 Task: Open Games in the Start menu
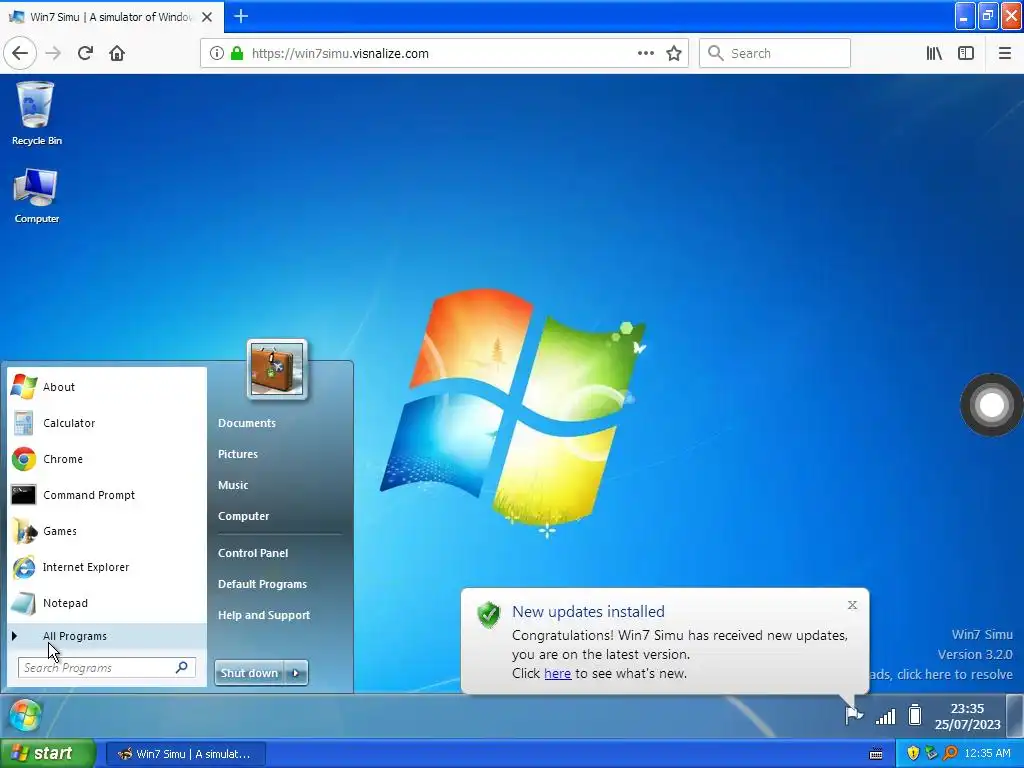(107, 531)
